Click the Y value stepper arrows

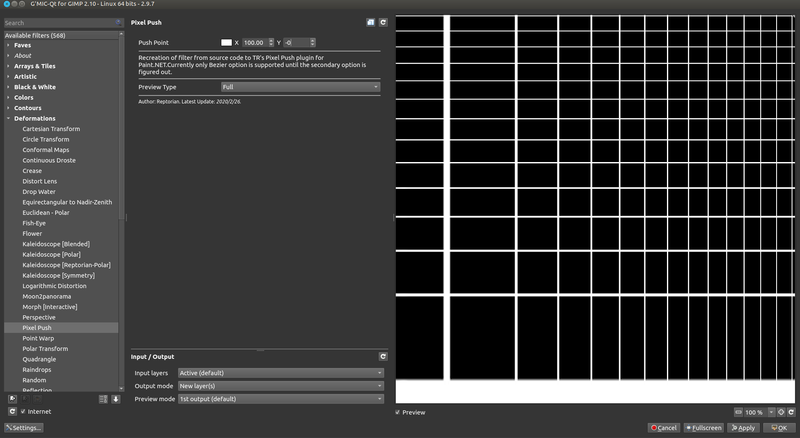click(x=313, y=42)
